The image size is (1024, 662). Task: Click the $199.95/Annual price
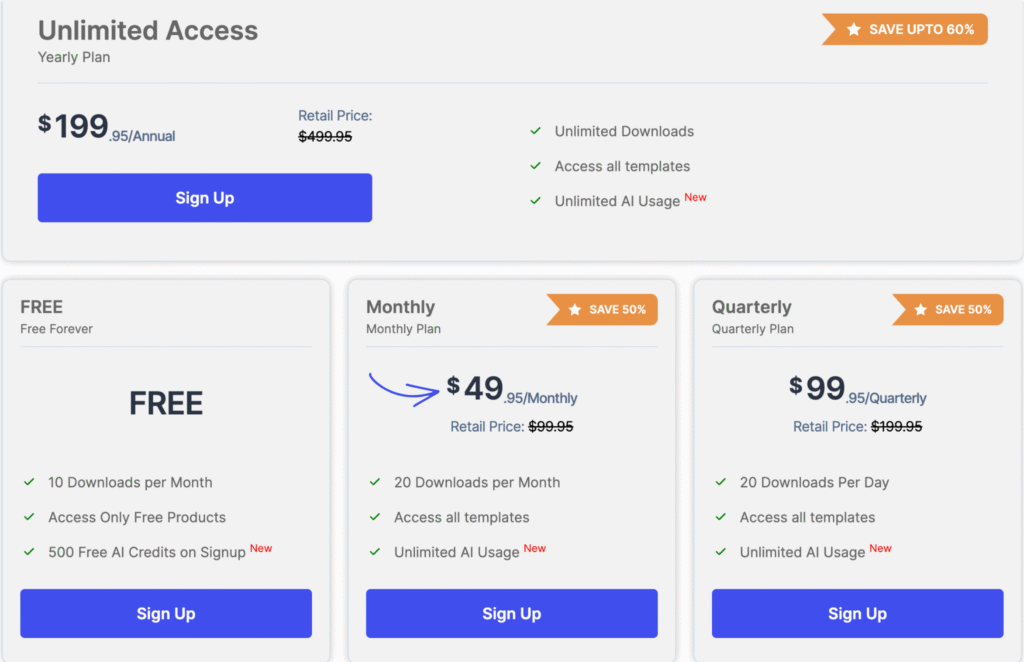tap(107, 128)
